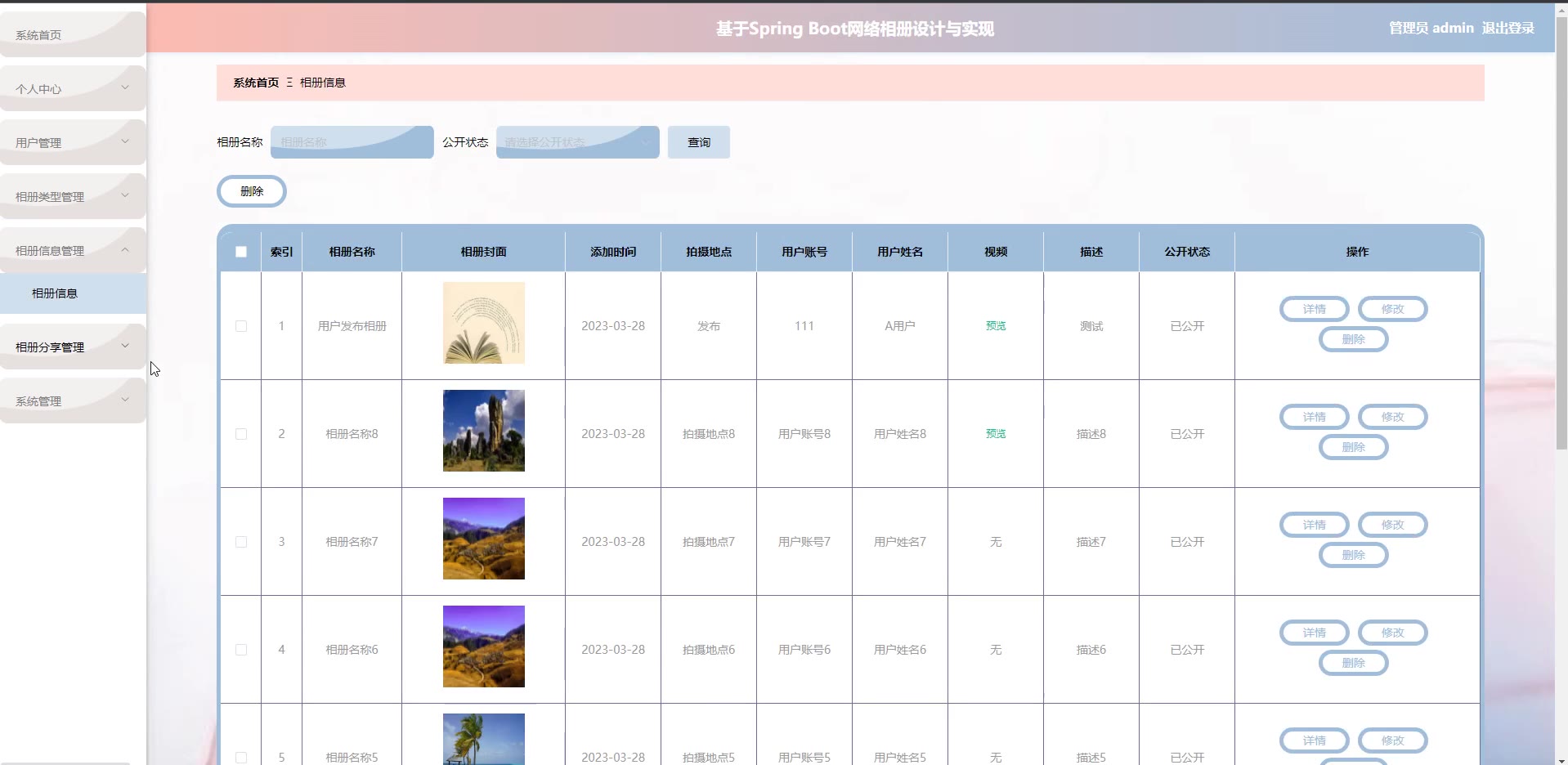Open the 公开状态 dropdown
Screen dimensions: 1568x765
tap(577, 142)
